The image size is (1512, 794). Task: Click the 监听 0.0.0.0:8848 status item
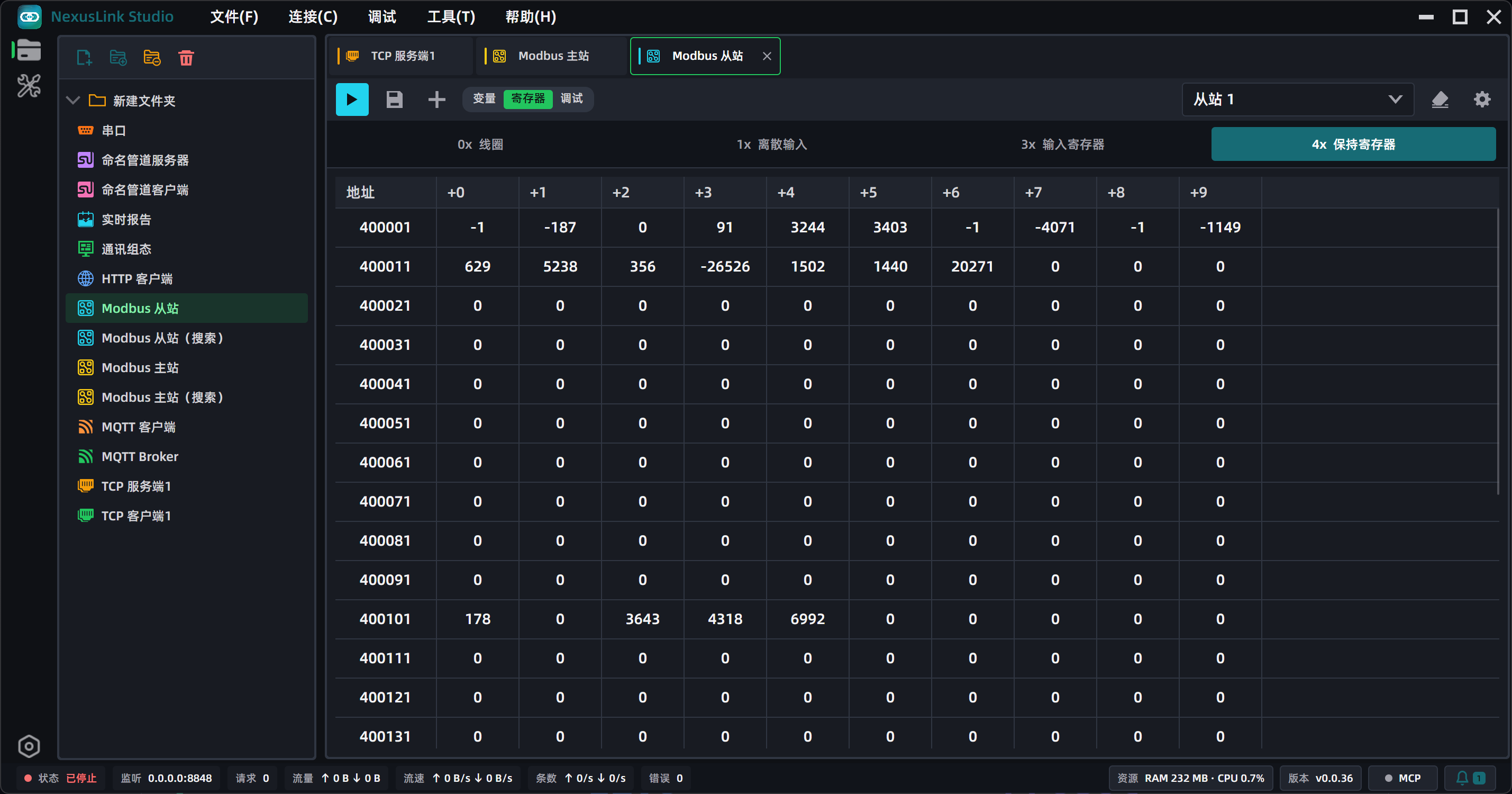(166, 778)
